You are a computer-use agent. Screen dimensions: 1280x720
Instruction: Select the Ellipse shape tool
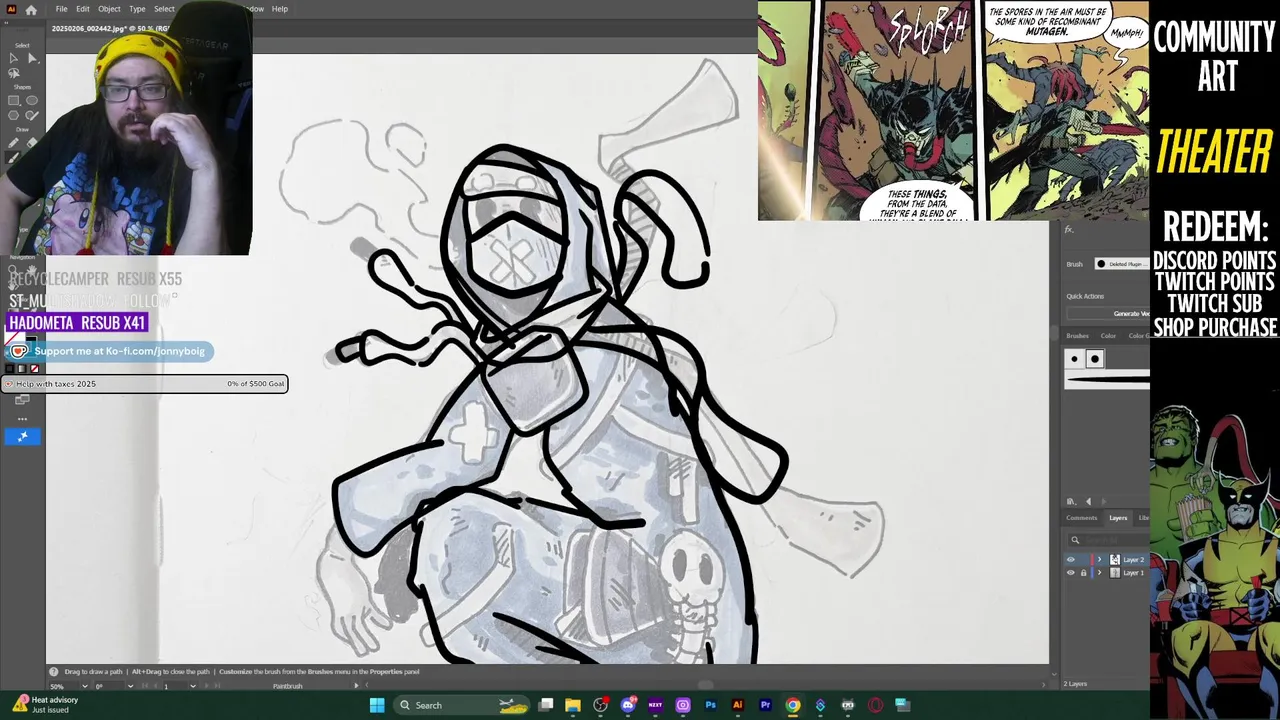[32, 100]
